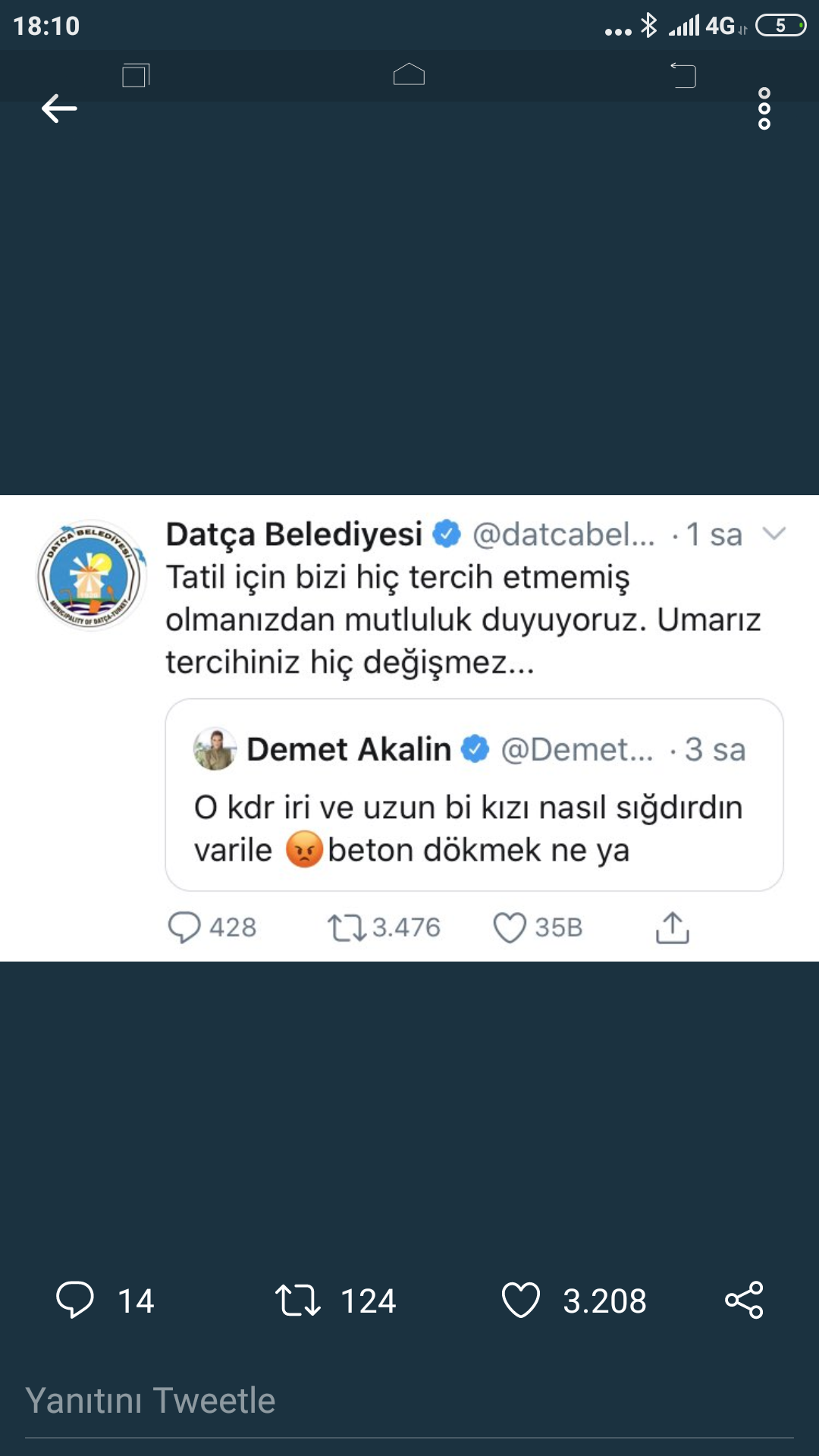Image resolution: width=819 pixels, height=1456 pixels.
Task: Tap the Demet Akalin avatar in quoted tweet
Action: 215,749
